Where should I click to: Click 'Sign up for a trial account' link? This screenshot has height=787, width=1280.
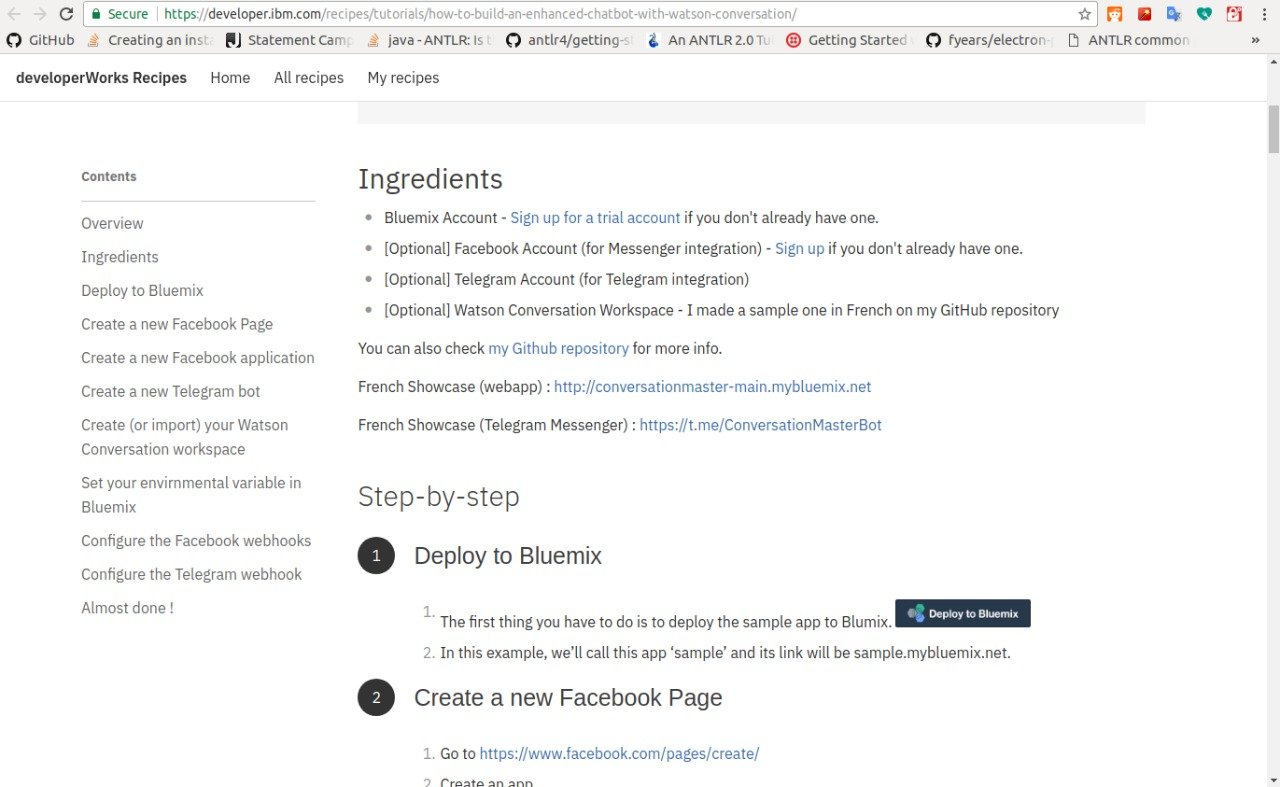pyautogui.click(x=595, y=218)
